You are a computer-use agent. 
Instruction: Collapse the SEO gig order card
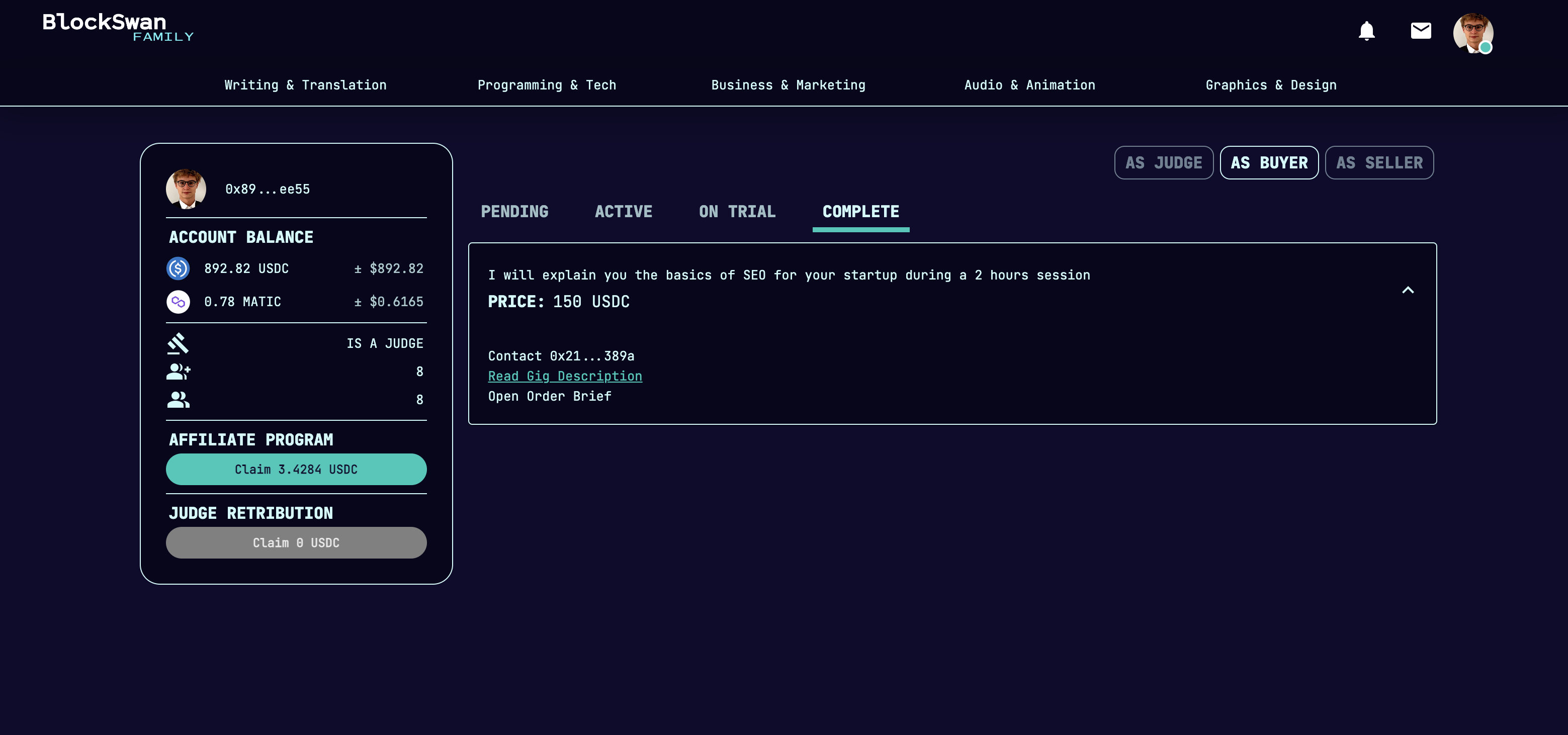(1407, 290)
